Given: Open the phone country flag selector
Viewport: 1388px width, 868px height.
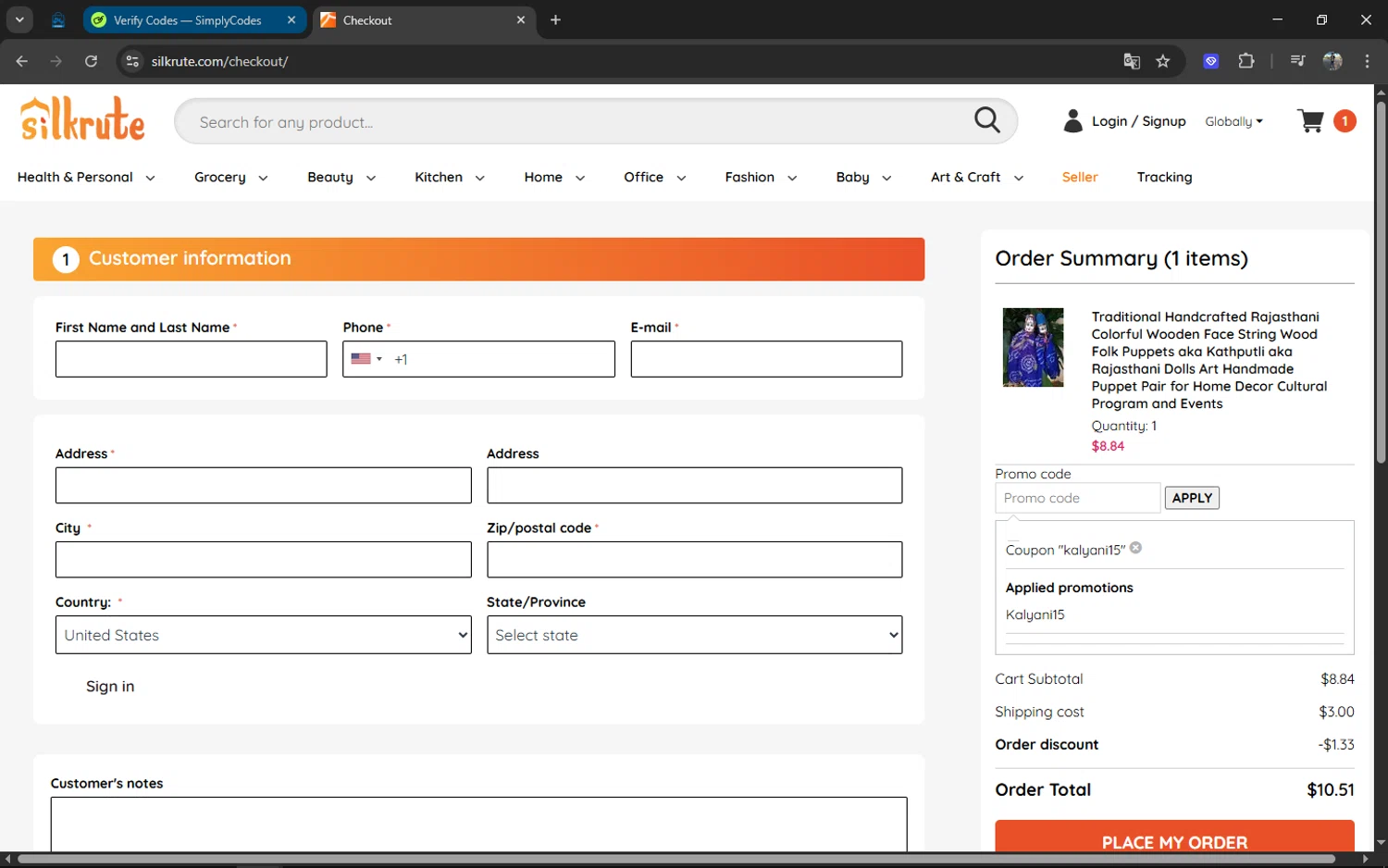Looking at the screenshot, I should (x=366, y=359).
